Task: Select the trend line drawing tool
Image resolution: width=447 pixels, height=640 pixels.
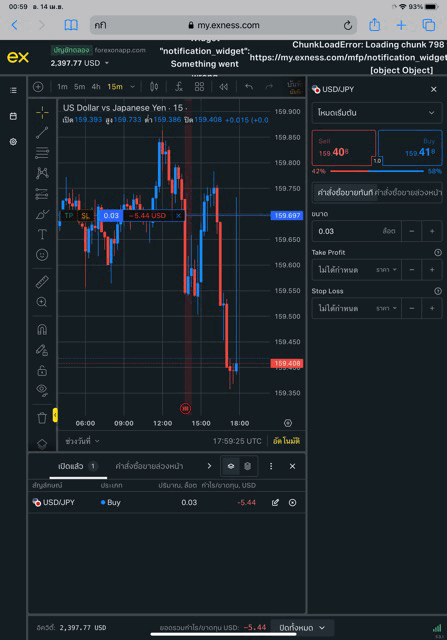Action: click(42, 132)
